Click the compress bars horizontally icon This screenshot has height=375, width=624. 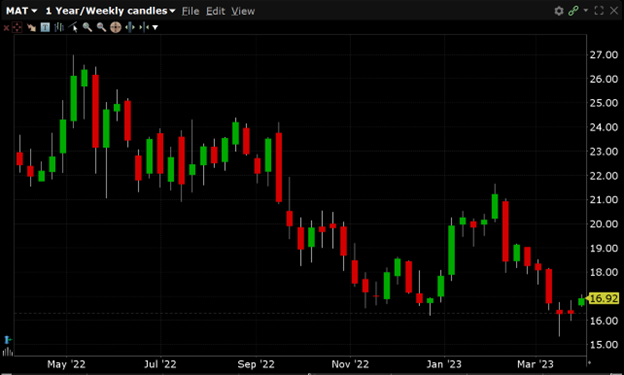[144, 27]
